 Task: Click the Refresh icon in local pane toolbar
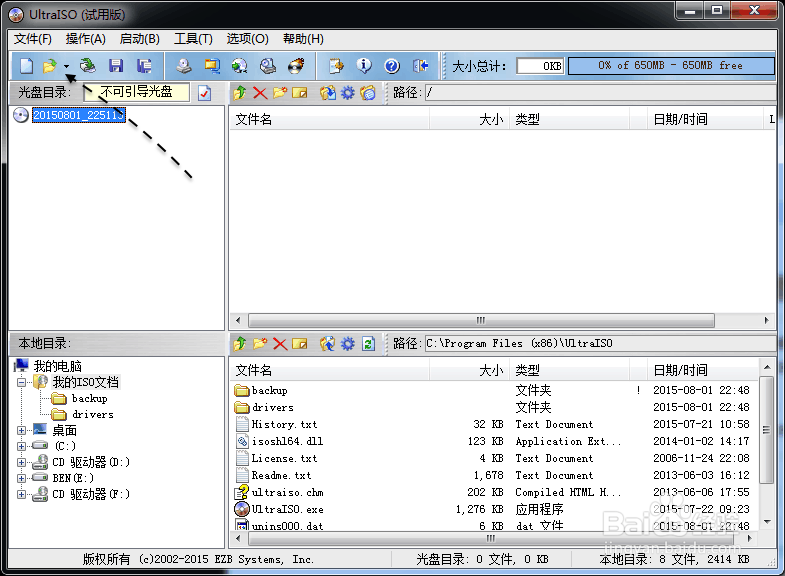pos(368,343)
